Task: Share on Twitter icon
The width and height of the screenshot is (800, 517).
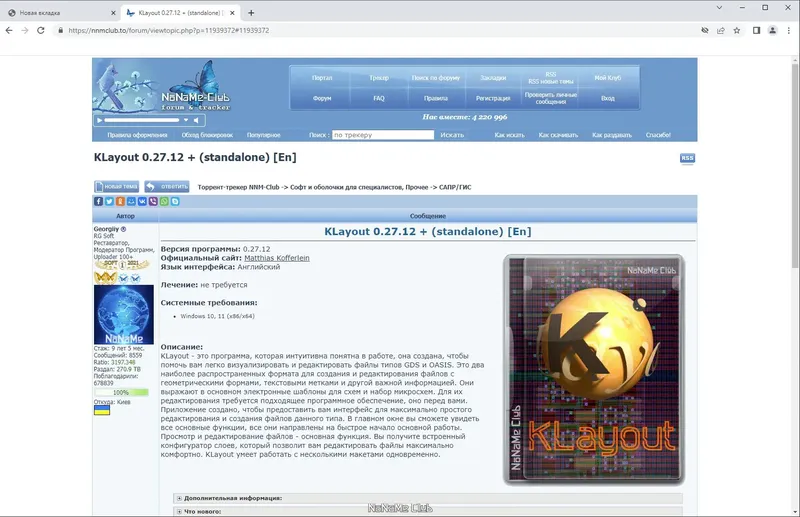Action: 109,202
